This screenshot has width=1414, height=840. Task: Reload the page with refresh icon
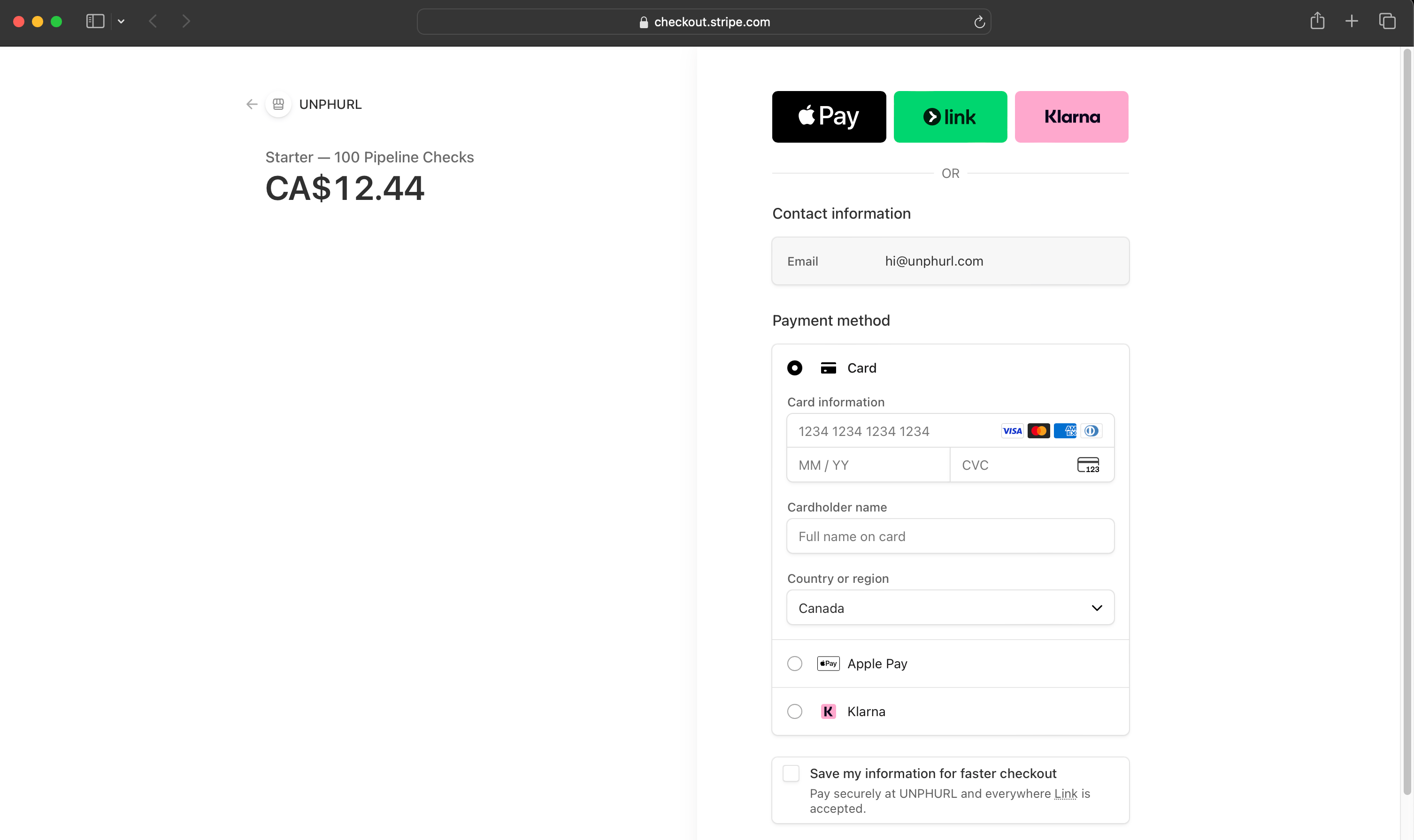point(979,22)
